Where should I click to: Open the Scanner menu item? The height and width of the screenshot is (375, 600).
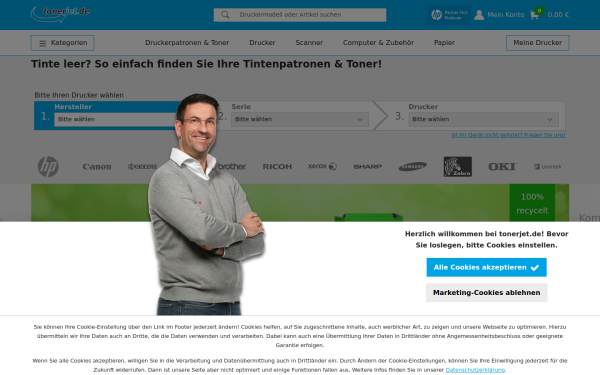pos(309,42)
